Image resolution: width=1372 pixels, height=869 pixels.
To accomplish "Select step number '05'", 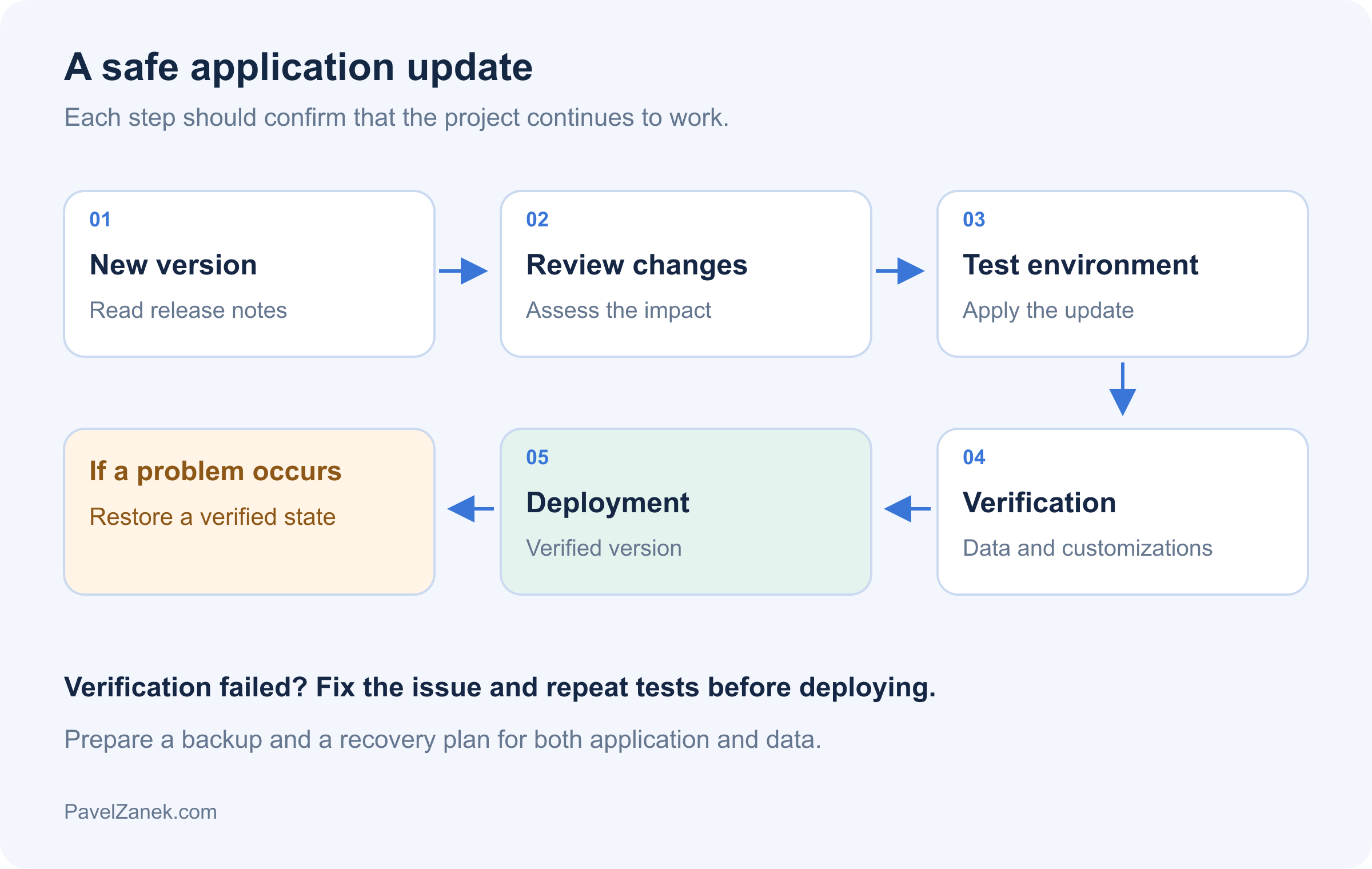I will pos(537,457).
